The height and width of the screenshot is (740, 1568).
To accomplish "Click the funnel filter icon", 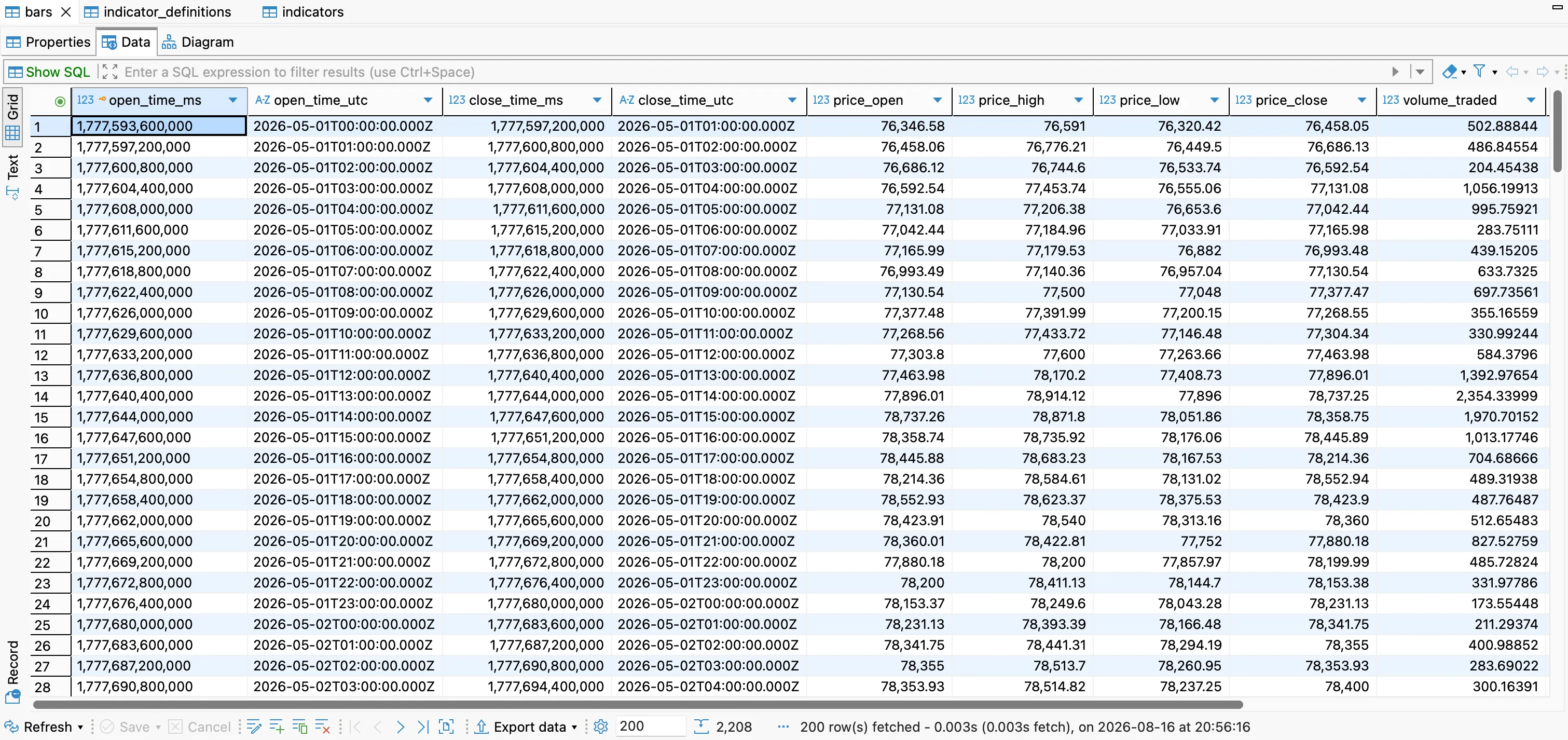I will (x=1479, y=72).
